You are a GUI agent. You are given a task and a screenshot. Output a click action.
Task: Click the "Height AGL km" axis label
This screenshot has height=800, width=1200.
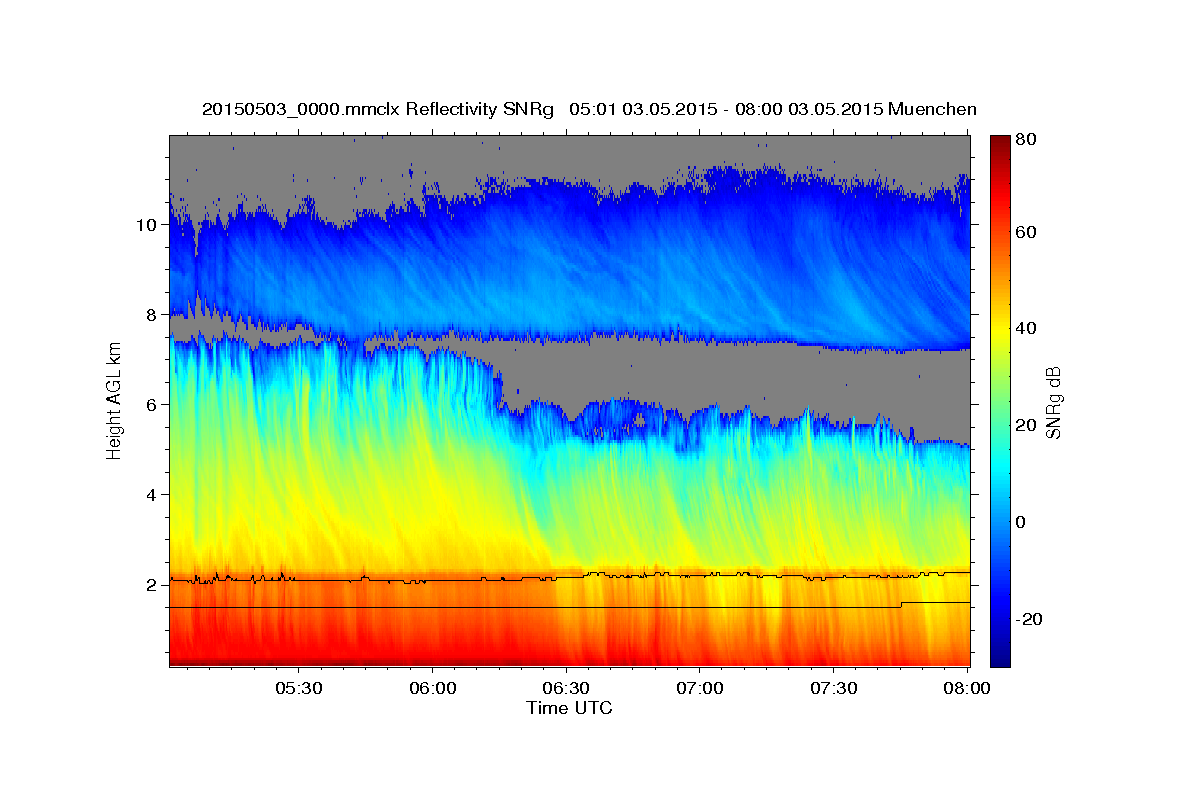(114, 401)
